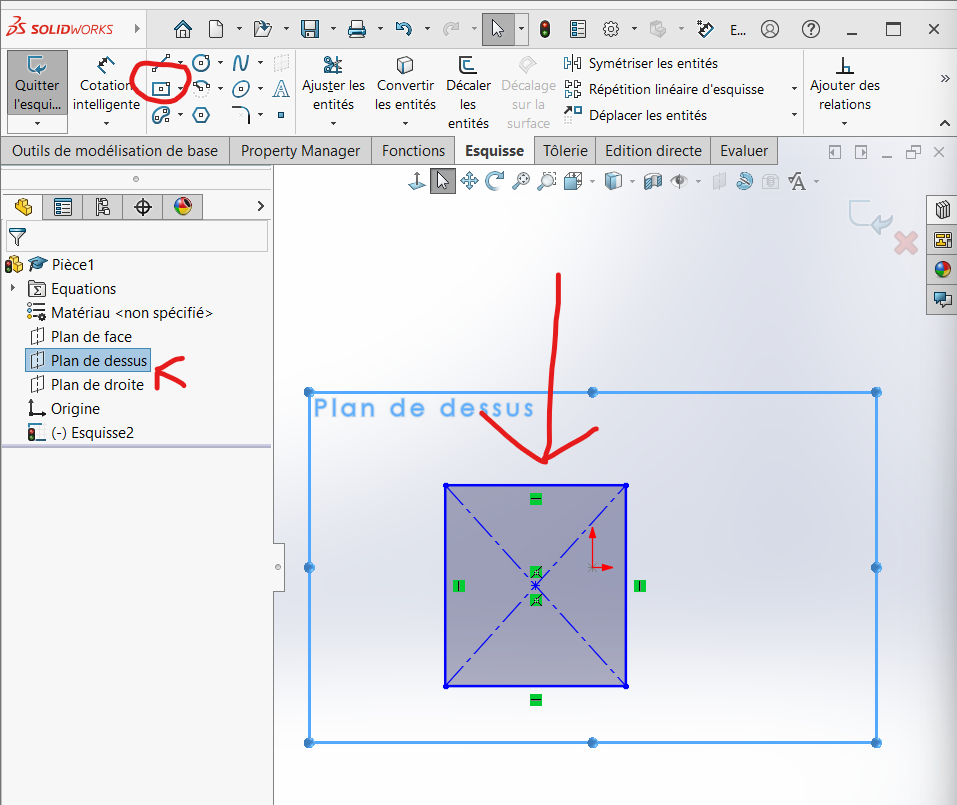Toggle Hide/Show items eye icon
The width and height of the screenshot is (957, 805).
679,181
